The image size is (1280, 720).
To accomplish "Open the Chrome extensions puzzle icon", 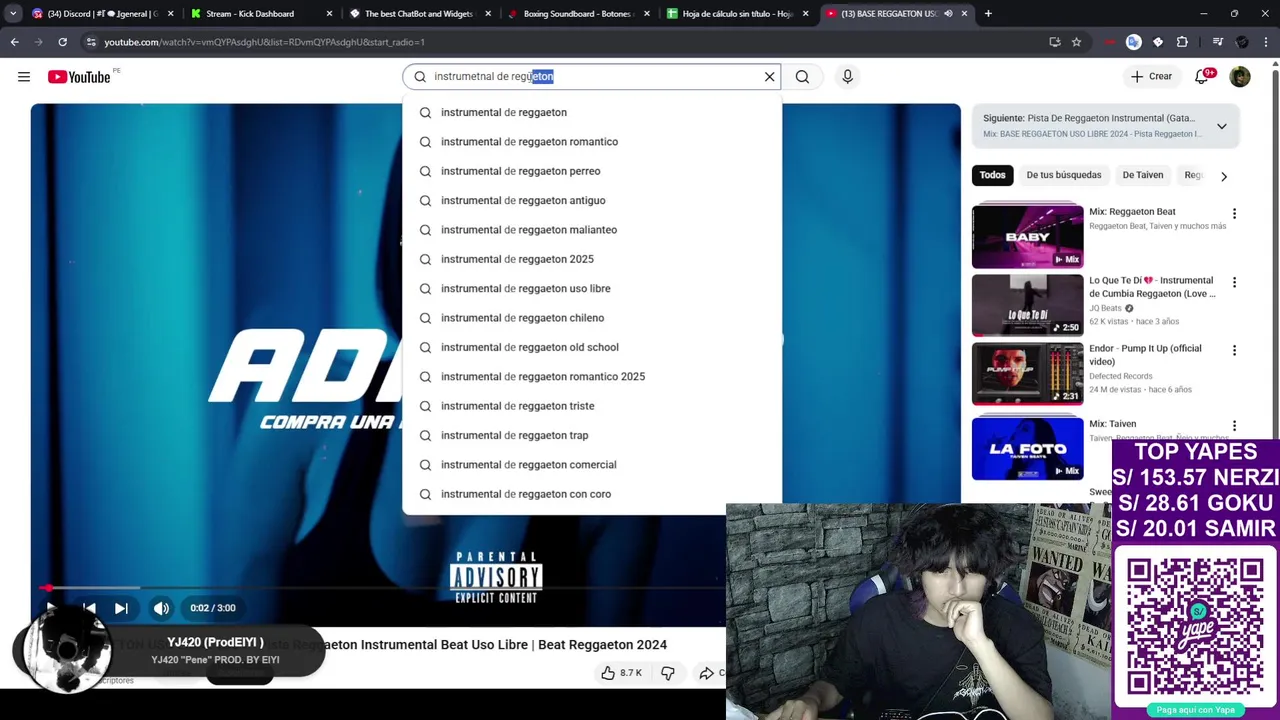I will click(x=1182, y=42).
